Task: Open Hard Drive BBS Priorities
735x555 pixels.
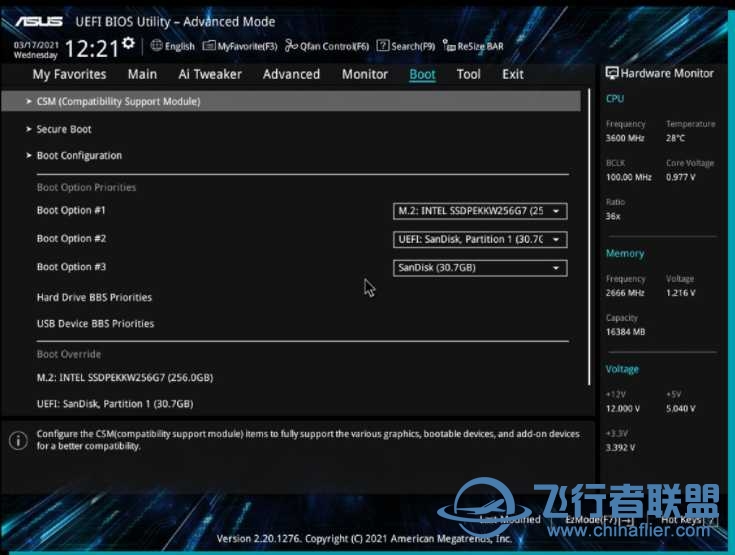Action: (x=94, y=298)
